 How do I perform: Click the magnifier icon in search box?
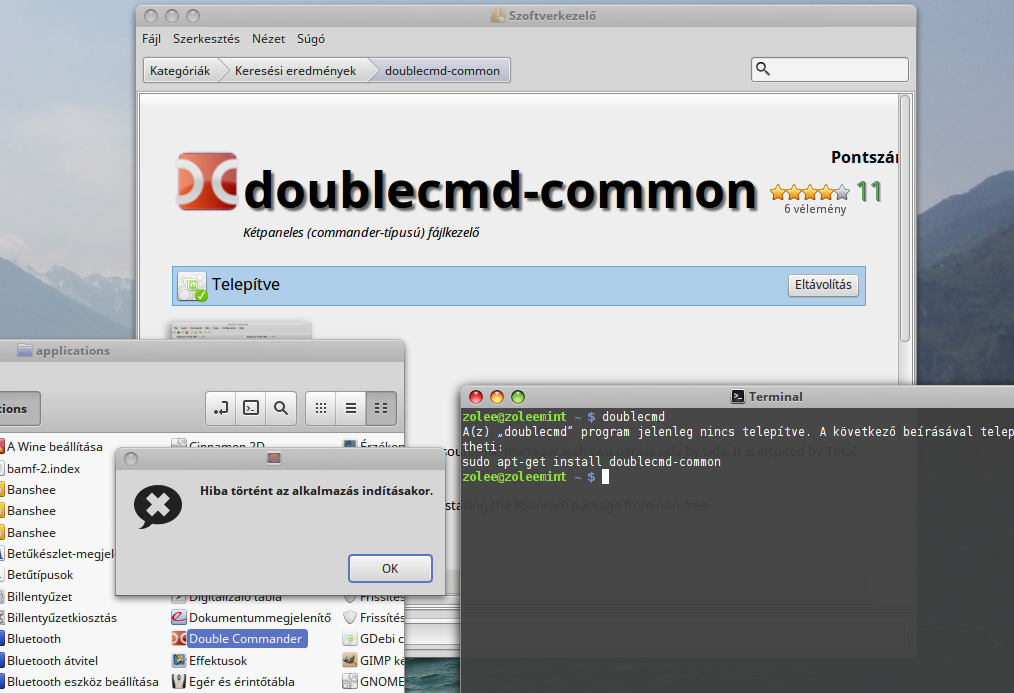pyautogui.click(x=763, y=69)
